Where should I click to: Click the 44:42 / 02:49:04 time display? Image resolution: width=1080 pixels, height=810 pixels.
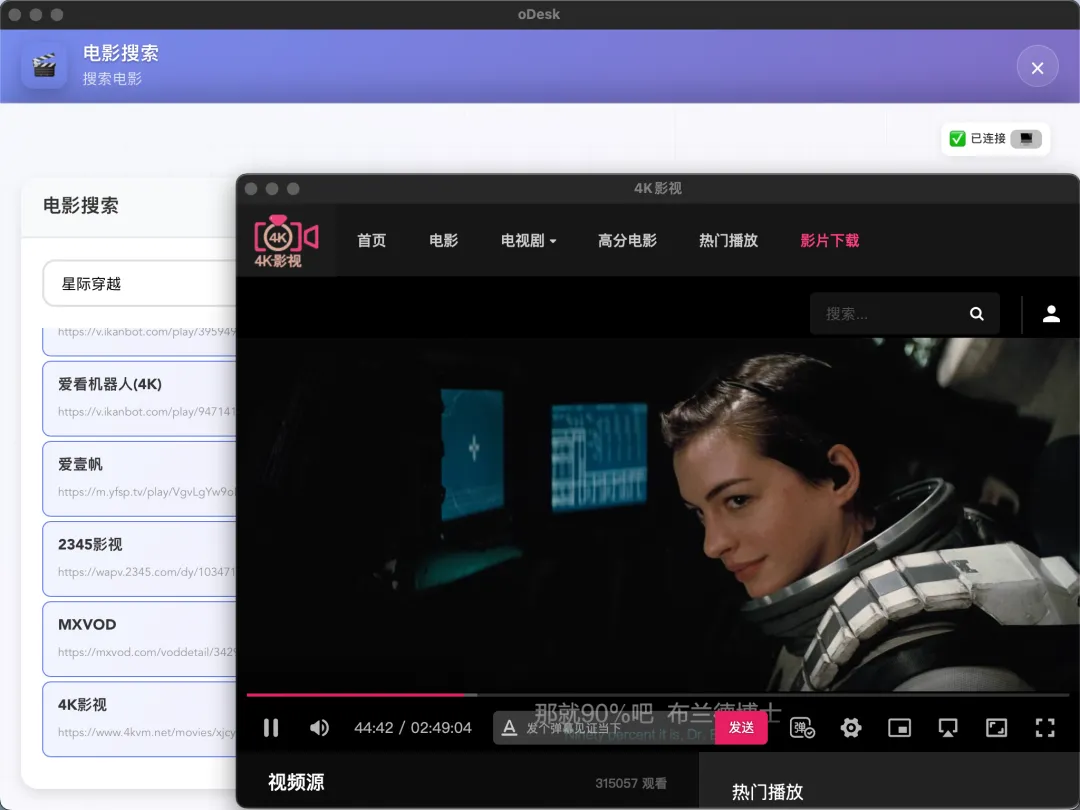(x=413, y=727)
